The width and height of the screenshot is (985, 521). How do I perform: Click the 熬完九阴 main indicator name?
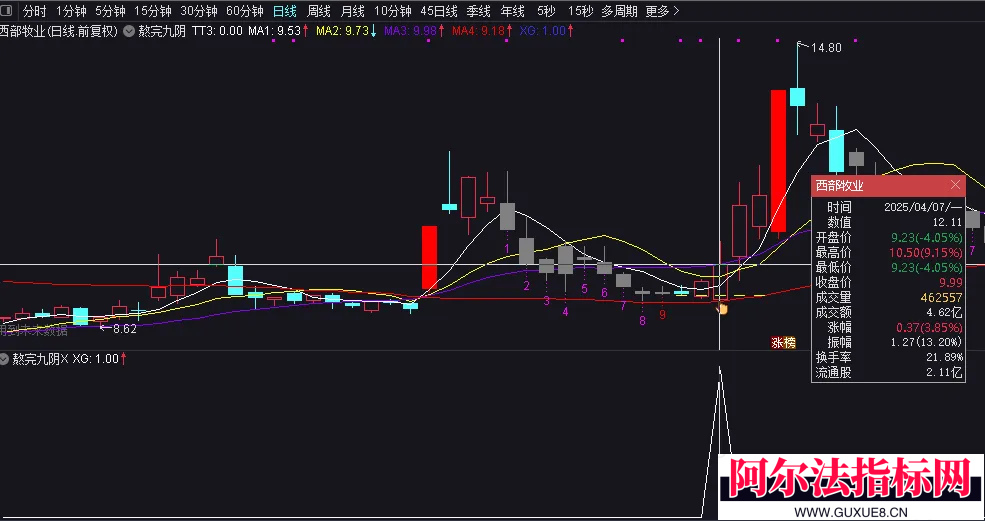[x=162, y=31]
